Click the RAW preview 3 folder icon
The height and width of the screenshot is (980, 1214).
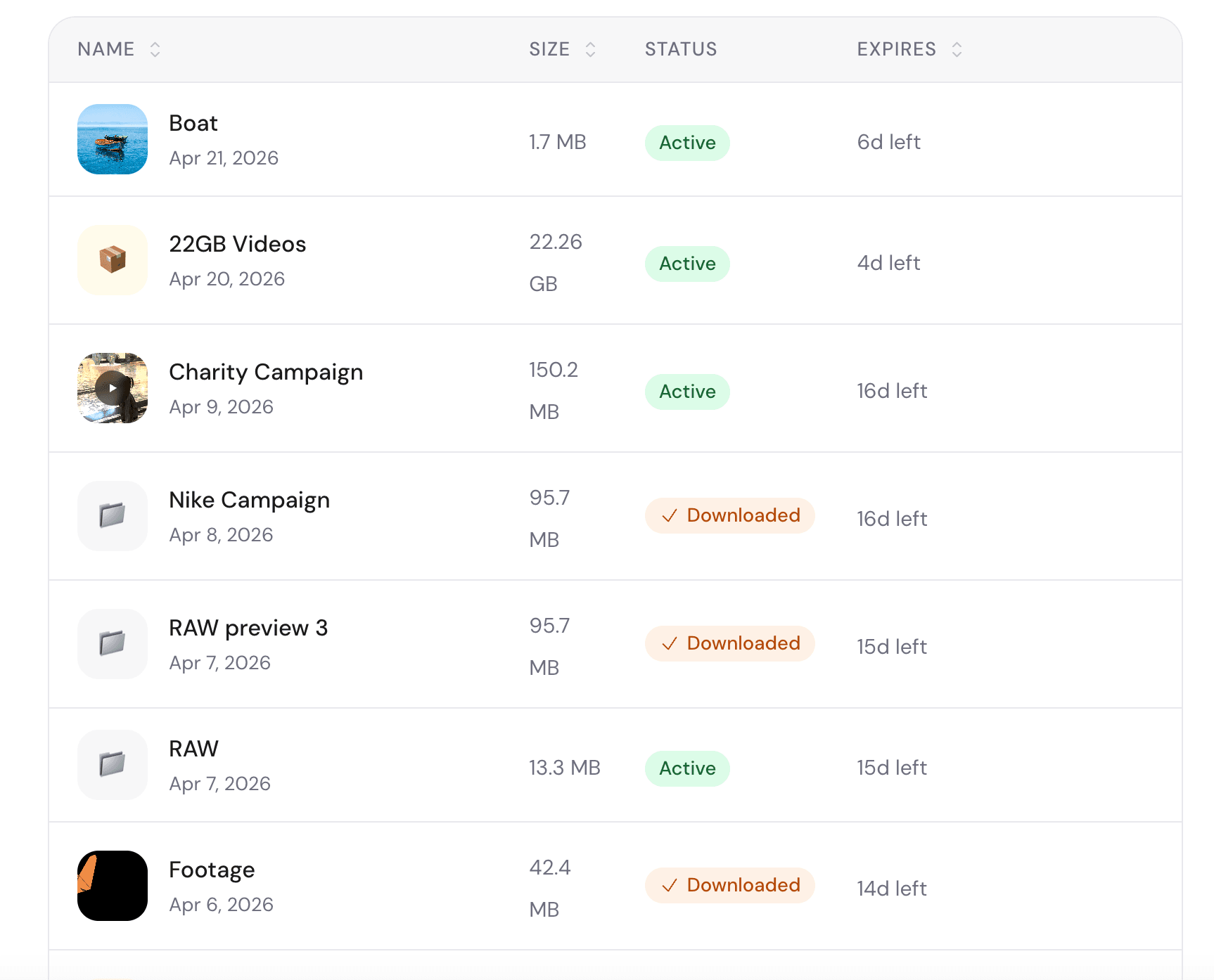pyautogui.click(x=113, y=644)
